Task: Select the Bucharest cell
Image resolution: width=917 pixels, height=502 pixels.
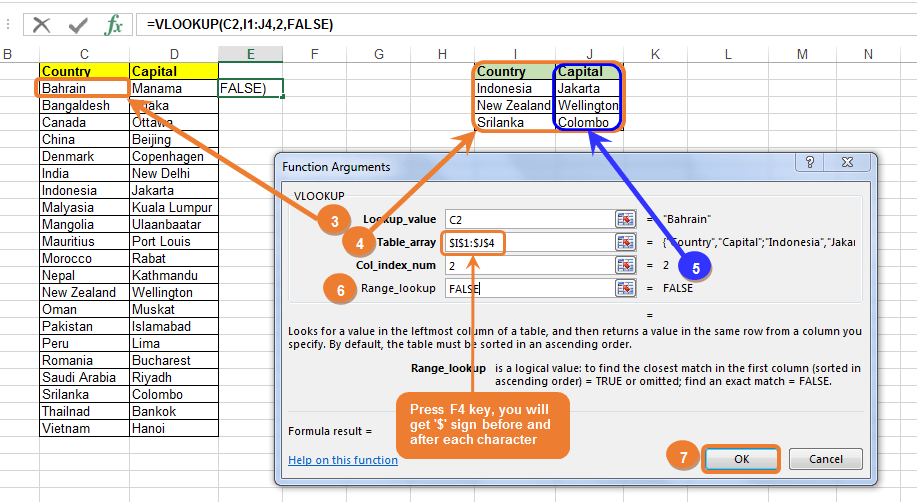Action: [174, 360]
